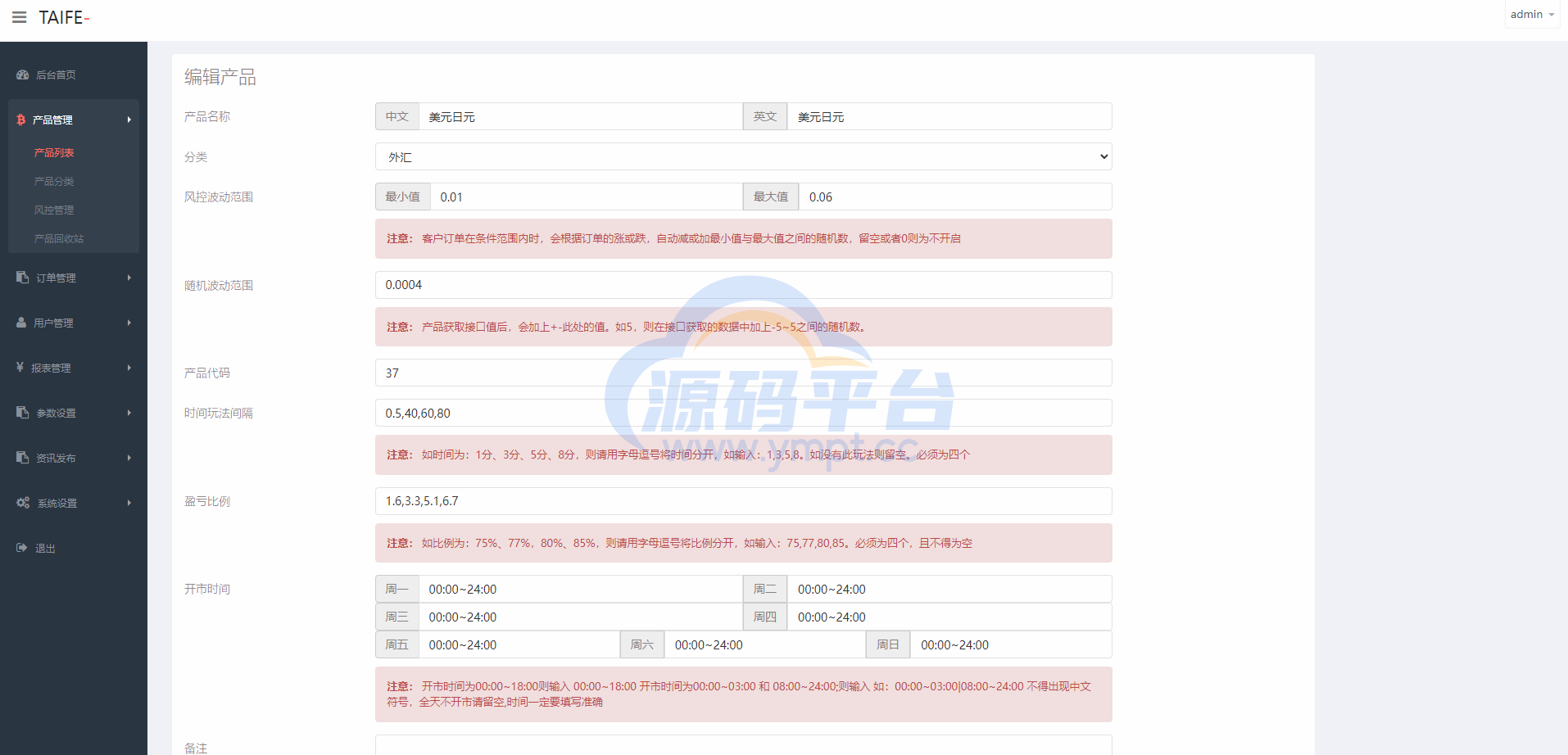Focus the 周日 opening time field
The image size is (1568, 755).
pos(1011,644)
